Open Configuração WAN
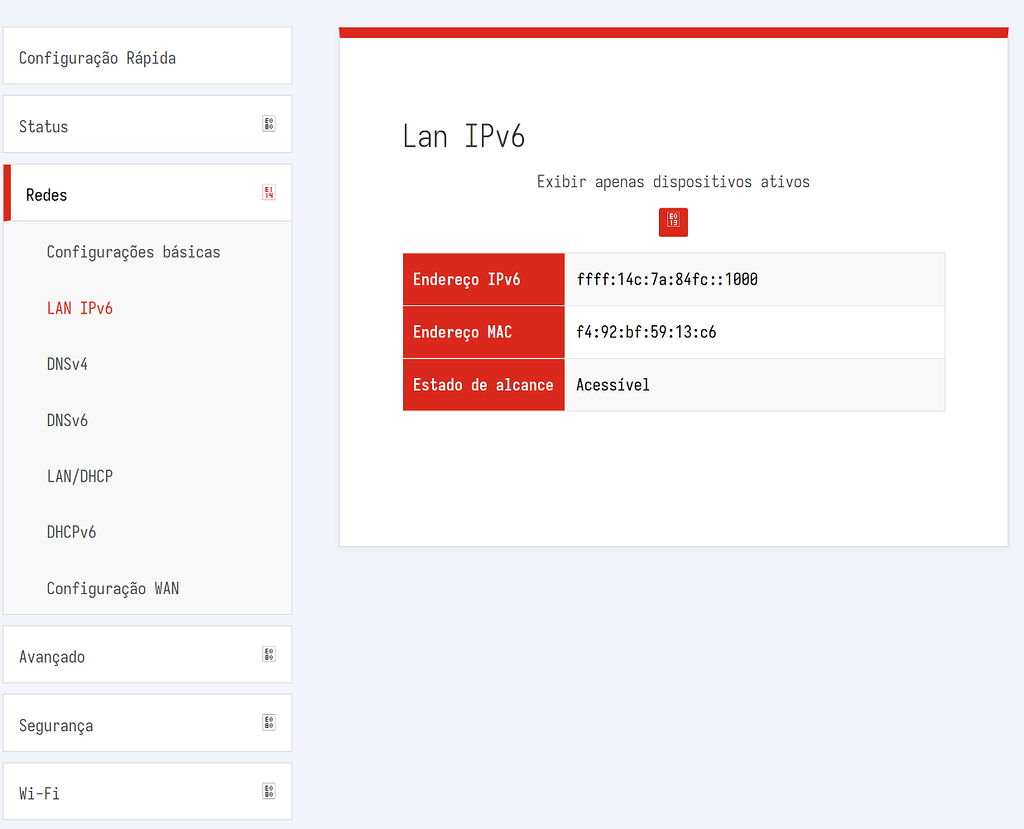The height and width of the screenshot is (829, 1024). pyautogui.click(x=111, y=588)
